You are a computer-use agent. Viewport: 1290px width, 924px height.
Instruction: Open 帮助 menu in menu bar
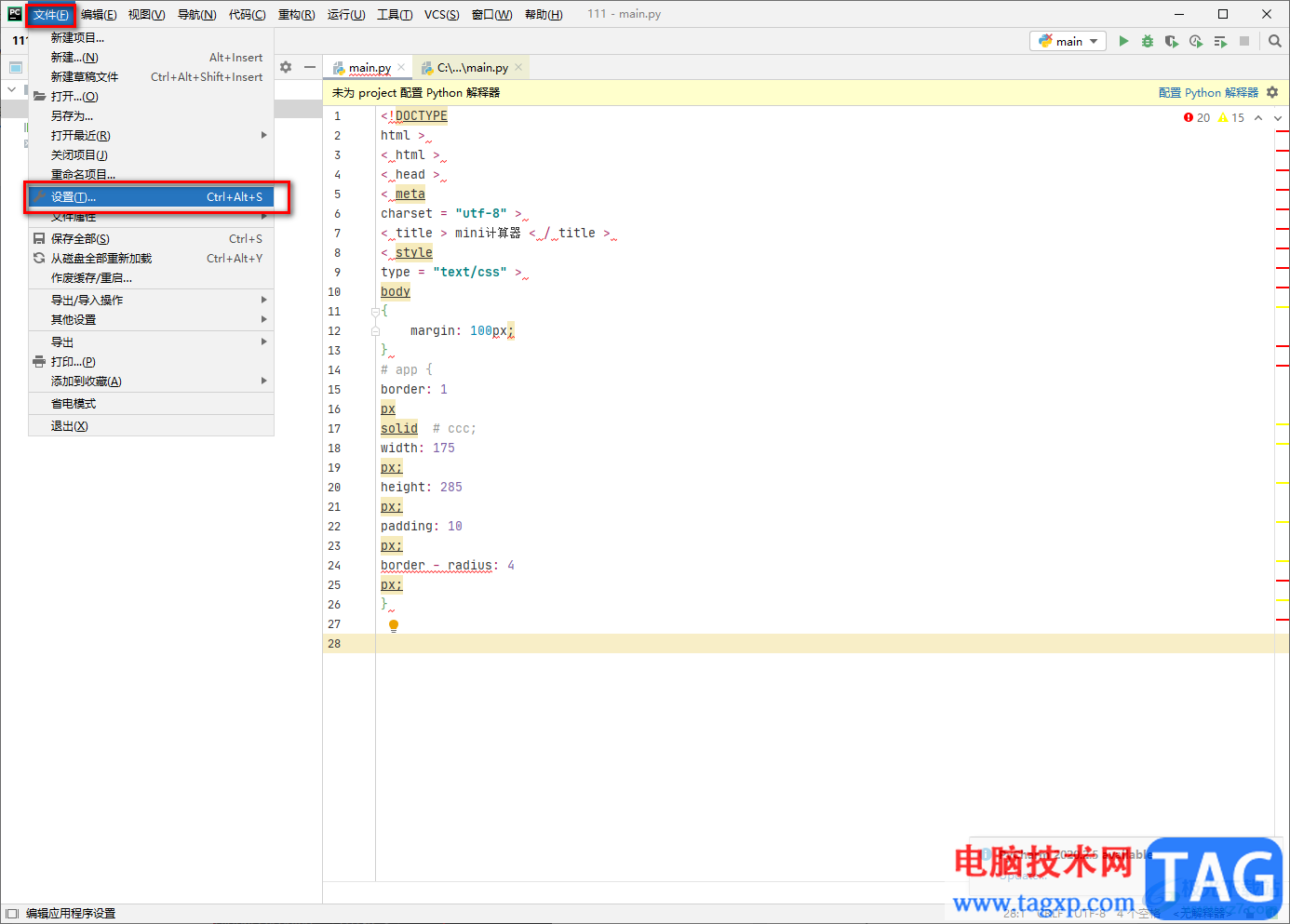click(x=544, y=14)
